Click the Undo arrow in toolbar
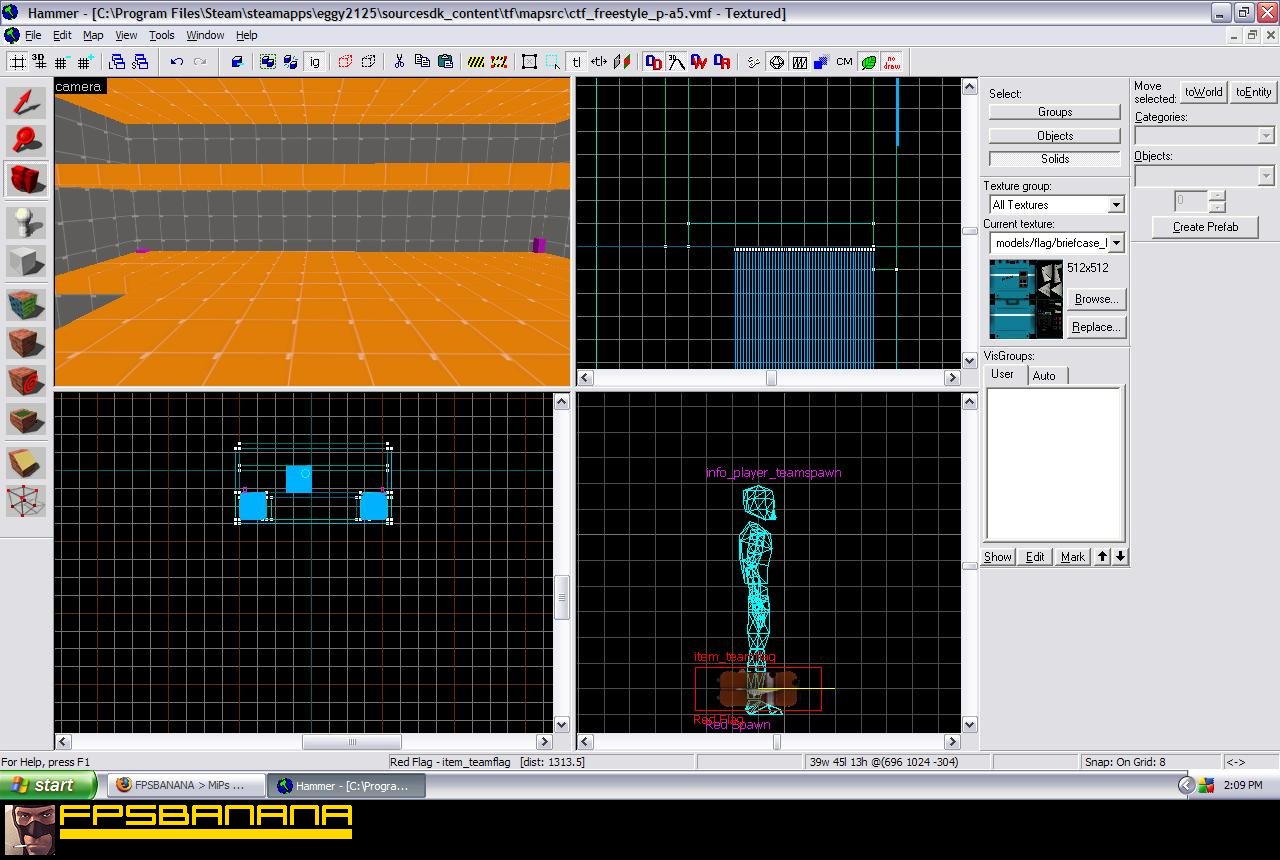The image size is (1280, 860). [x=177, y=62]
